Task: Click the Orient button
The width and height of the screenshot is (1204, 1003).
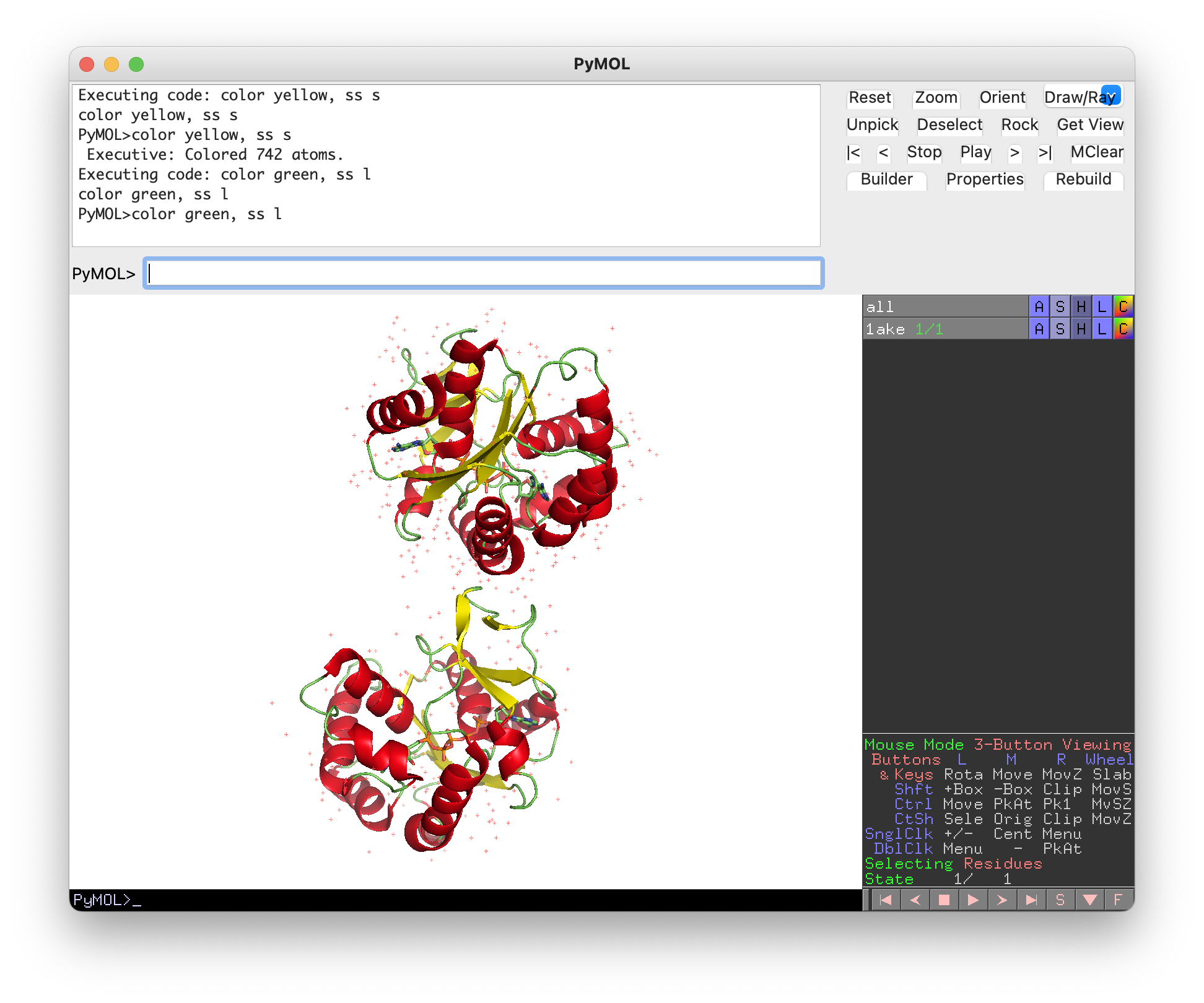Action: pos(1002,98)
